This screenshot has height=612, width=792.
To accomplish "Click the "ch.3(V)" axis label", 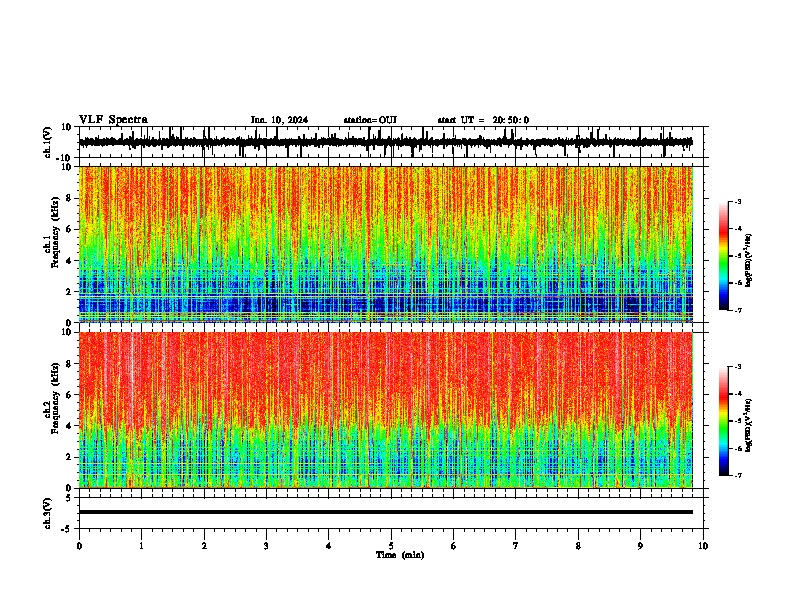I will click(x=47, y=513).
